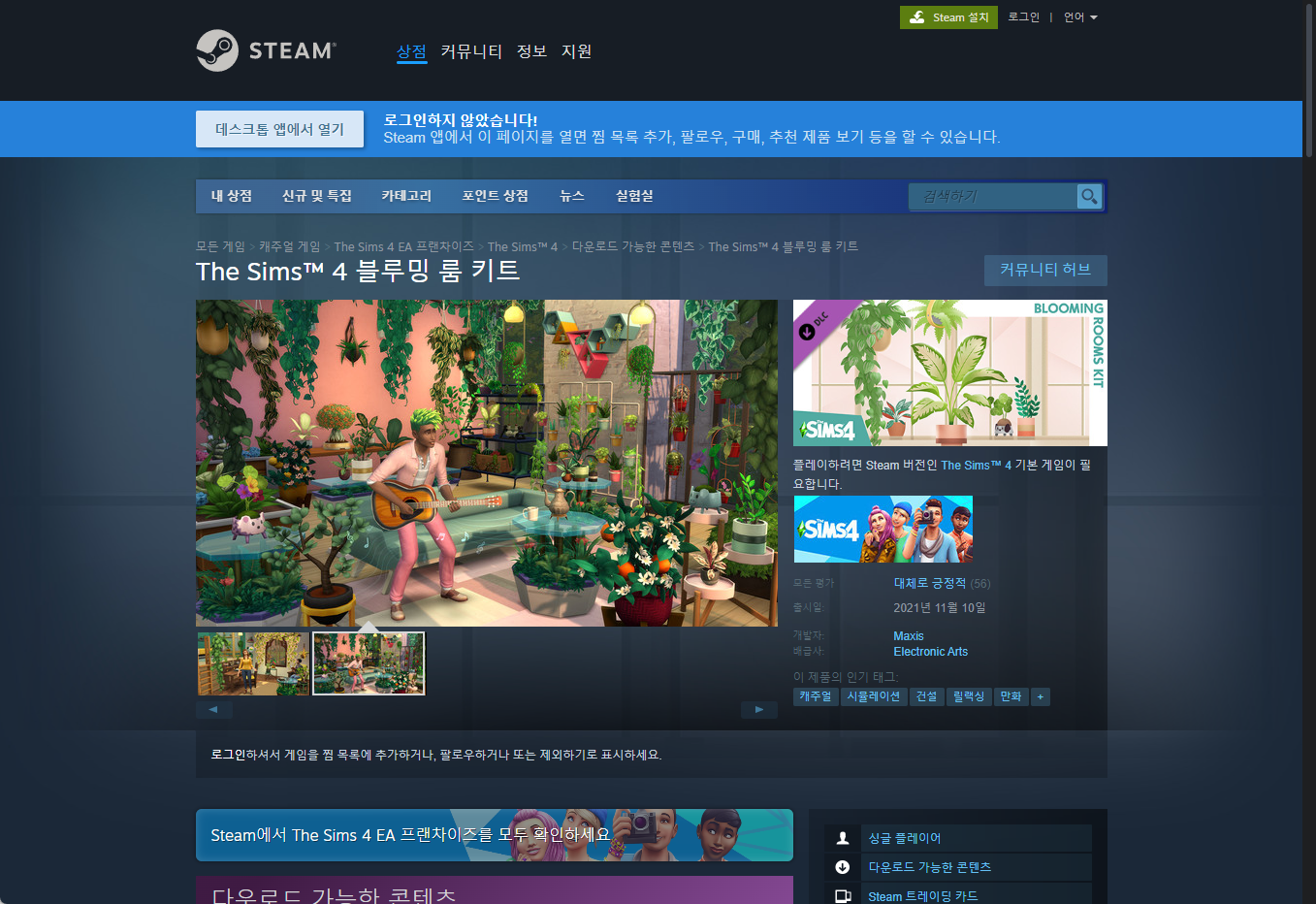Open 포인트 상점 menu

click(x=496, y=196)
